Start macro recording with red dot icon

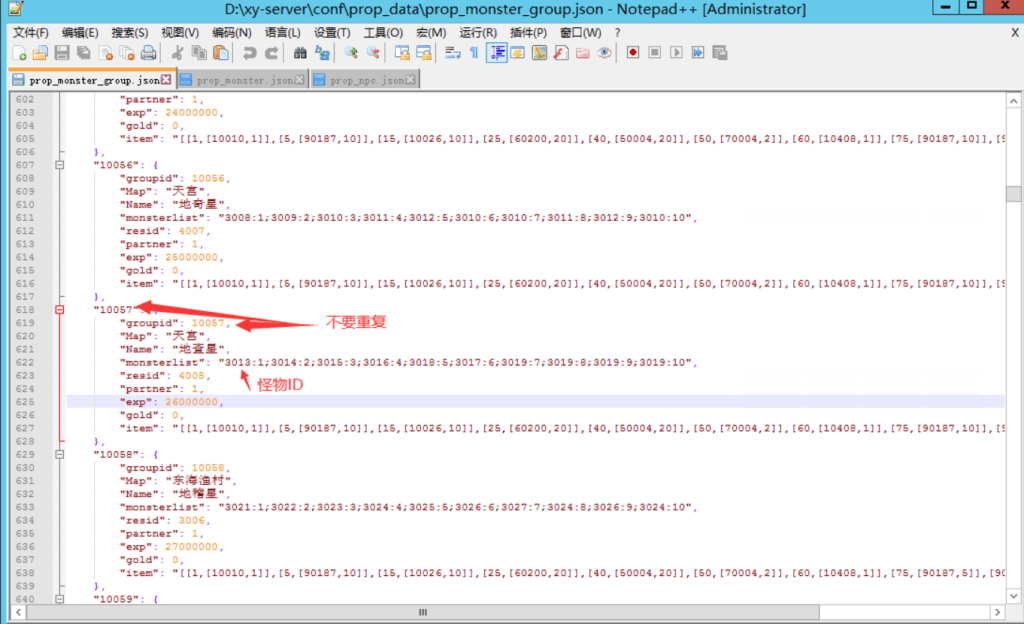click(x=633, y=53)
